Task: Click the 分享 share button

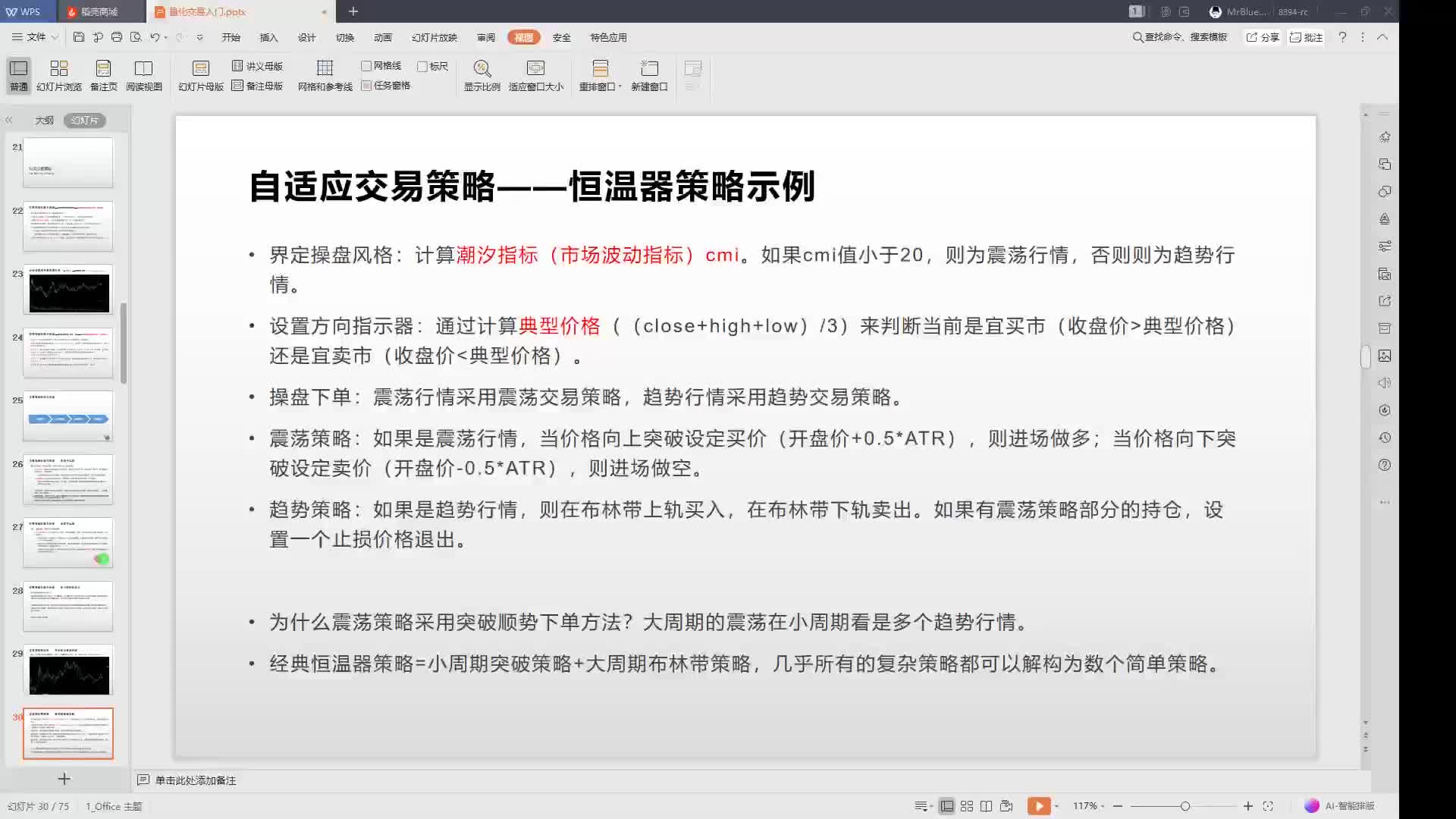Action: [x=1263, y=37]
